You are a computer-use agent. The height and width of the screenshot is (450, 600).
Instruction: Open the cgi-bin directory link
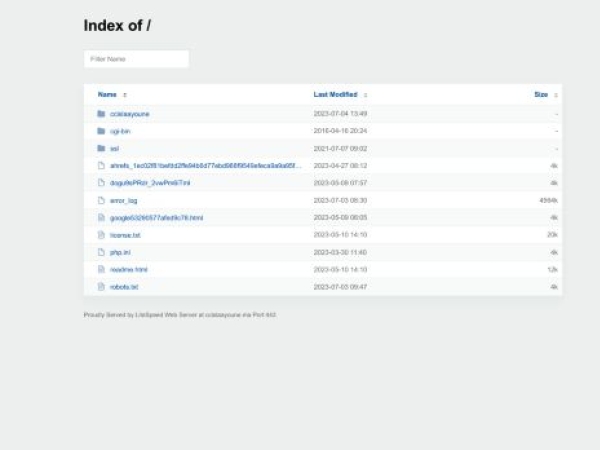pyautogui.click(x=120, y=131)
